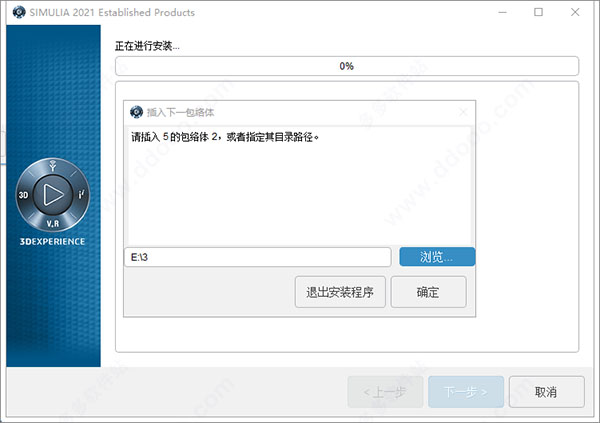
Task: Click the insert media prompt message text
Action: pos(225,137)
